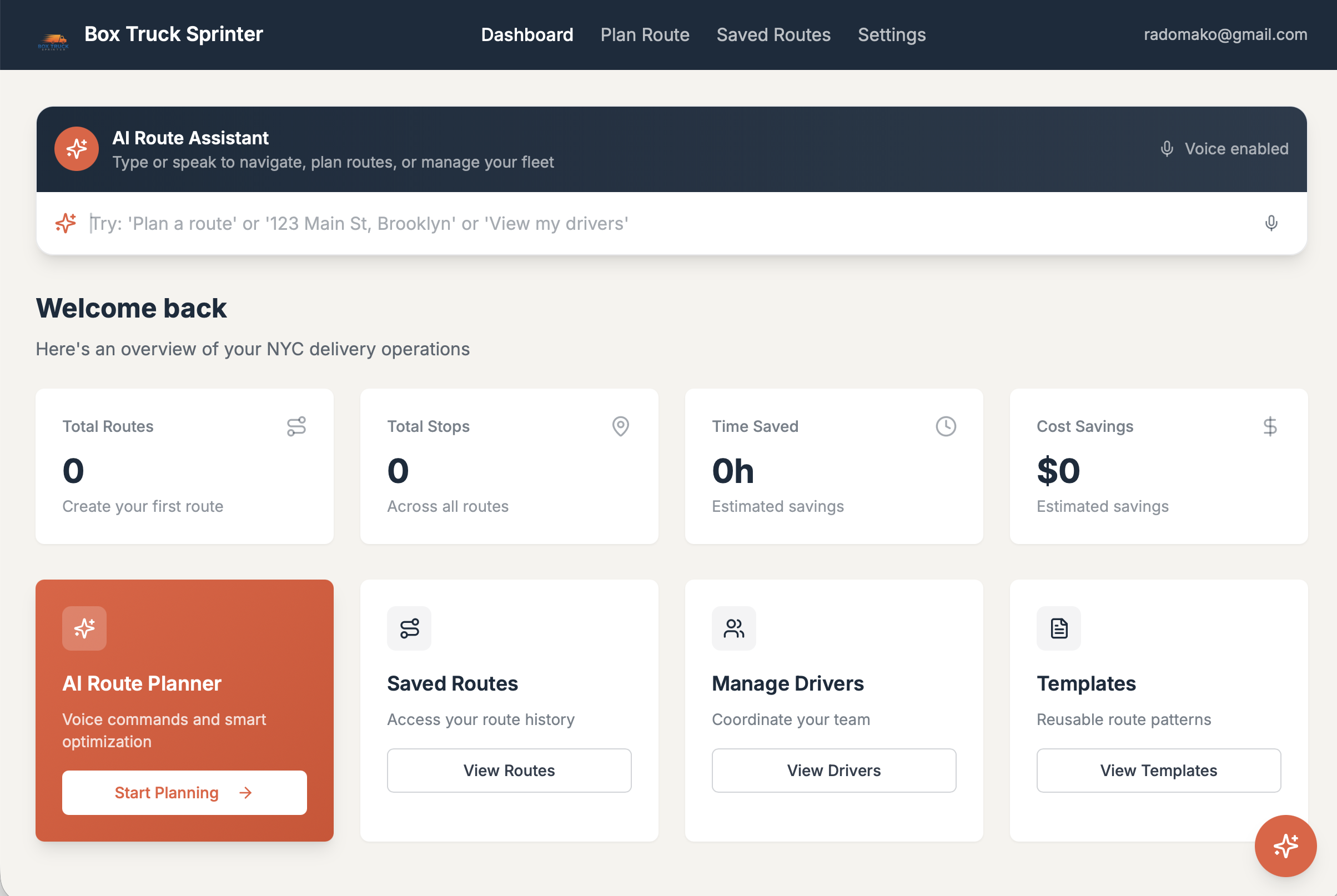Click View Drivers under Manage Drivers
The image size is (1337, 896).
[x=833, y=771]
